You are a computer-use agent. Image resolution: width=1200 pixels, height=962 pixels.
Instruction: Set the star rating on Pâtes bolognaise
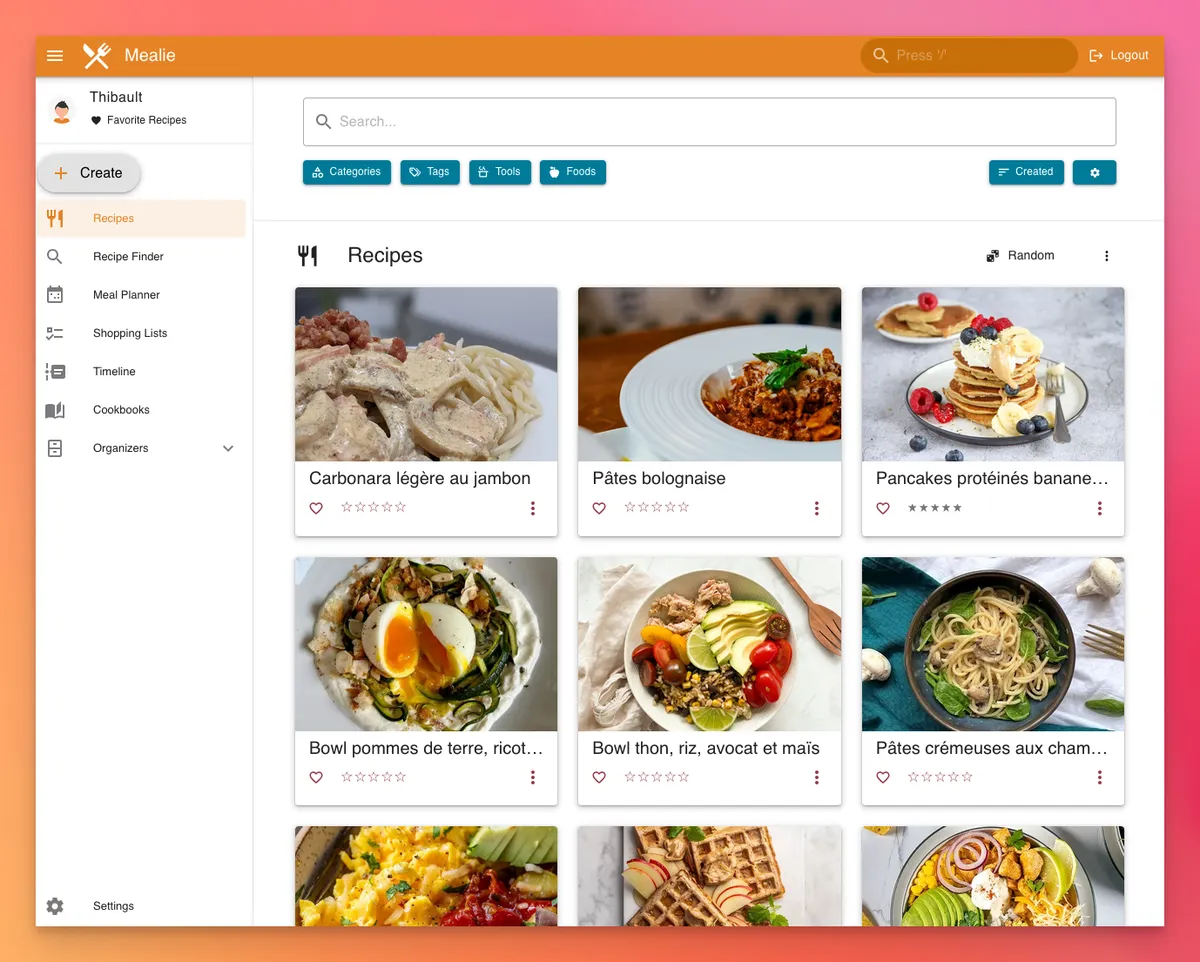pyautogui.click(x=657, y=507)
